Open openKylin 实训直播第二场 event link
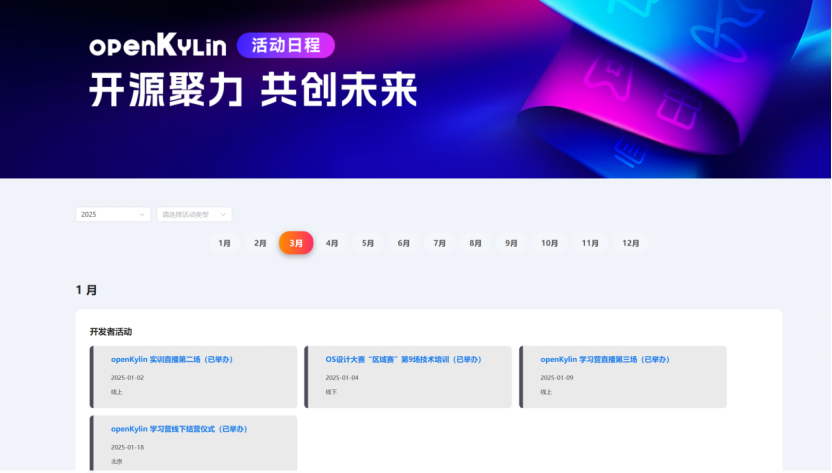Image resolution: width=832 pixels, height=473 pixels. coord(172,359)
